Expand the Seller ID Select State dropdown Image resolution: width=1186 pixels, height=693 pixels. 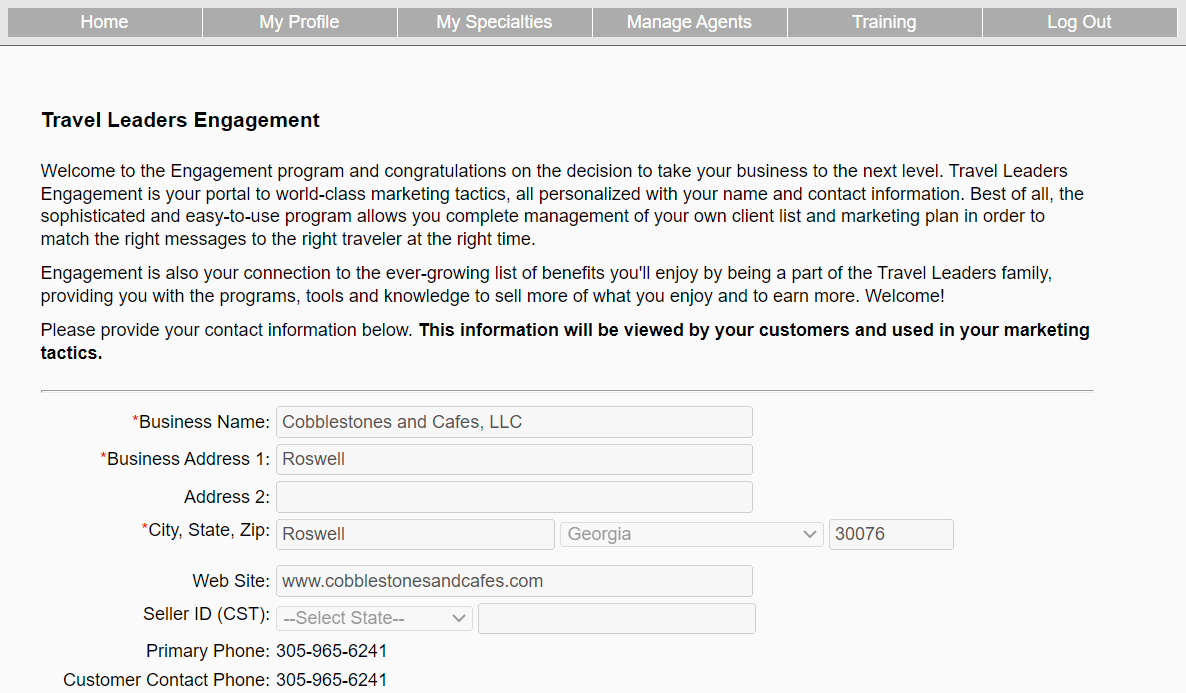click(x=374, y=618)
